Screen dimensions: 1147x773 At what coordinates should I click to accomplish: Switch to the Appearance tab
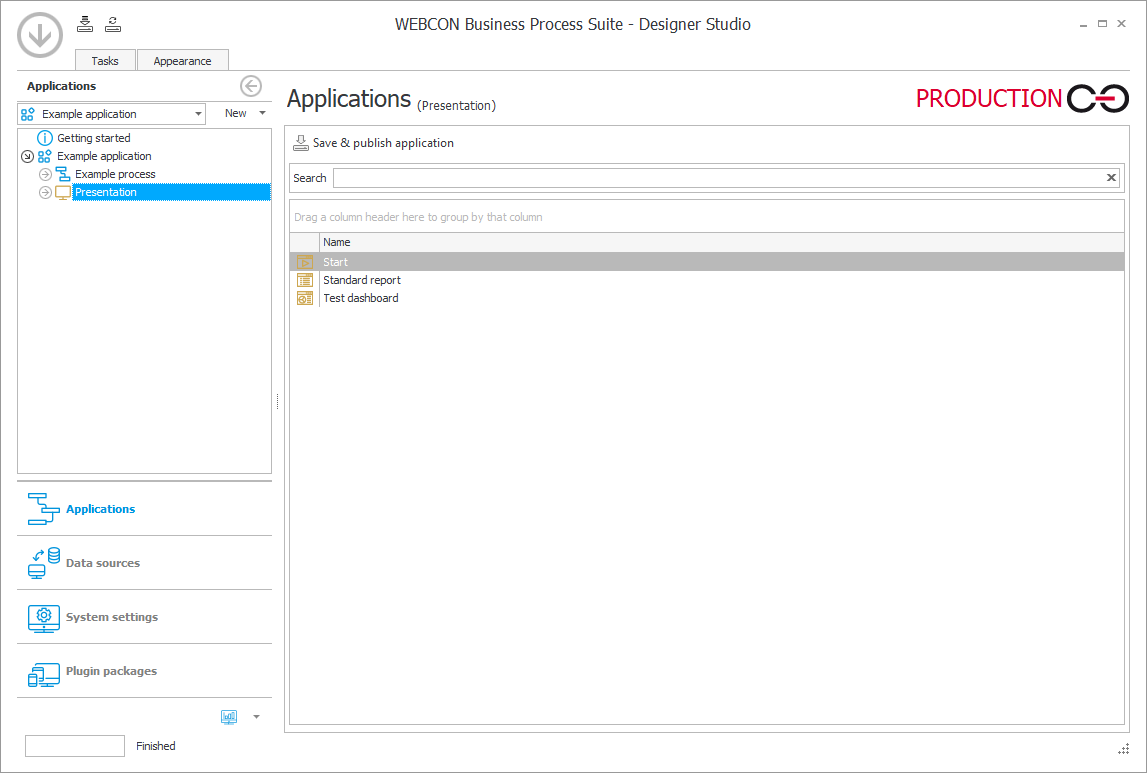click(x=182, y=61)
